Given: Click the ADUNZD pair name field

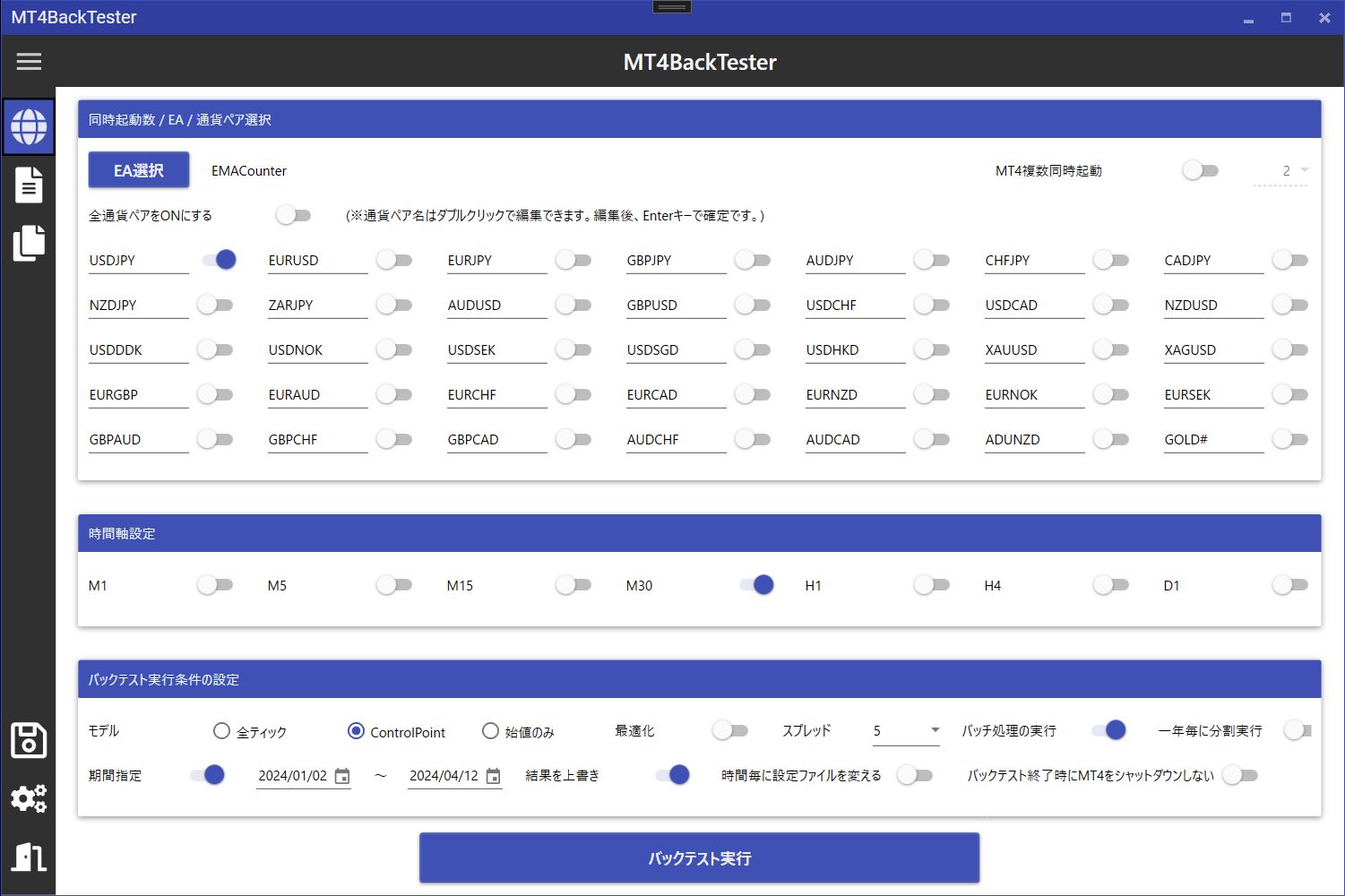Looking at the screenshot, I should (x=1035, y=440).
